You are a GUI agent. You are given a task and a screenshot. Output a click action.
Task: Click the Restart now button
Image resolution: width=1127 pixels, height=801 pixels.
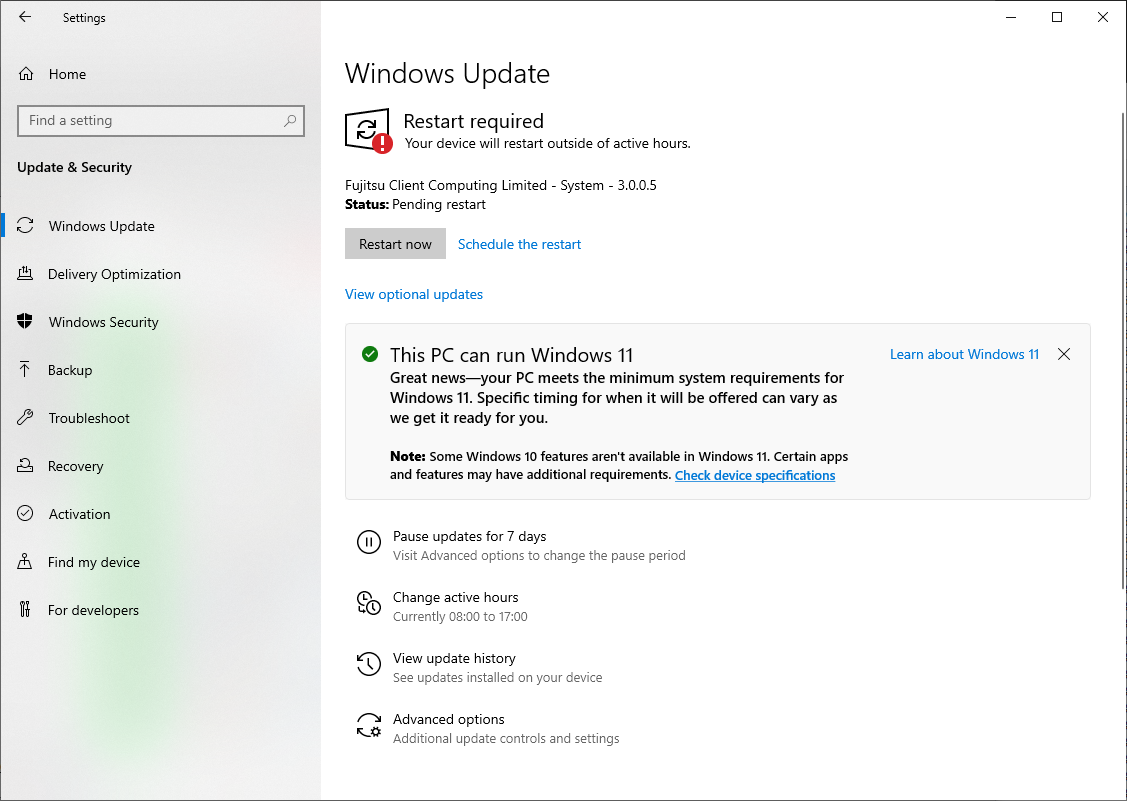tap(395, 244)
